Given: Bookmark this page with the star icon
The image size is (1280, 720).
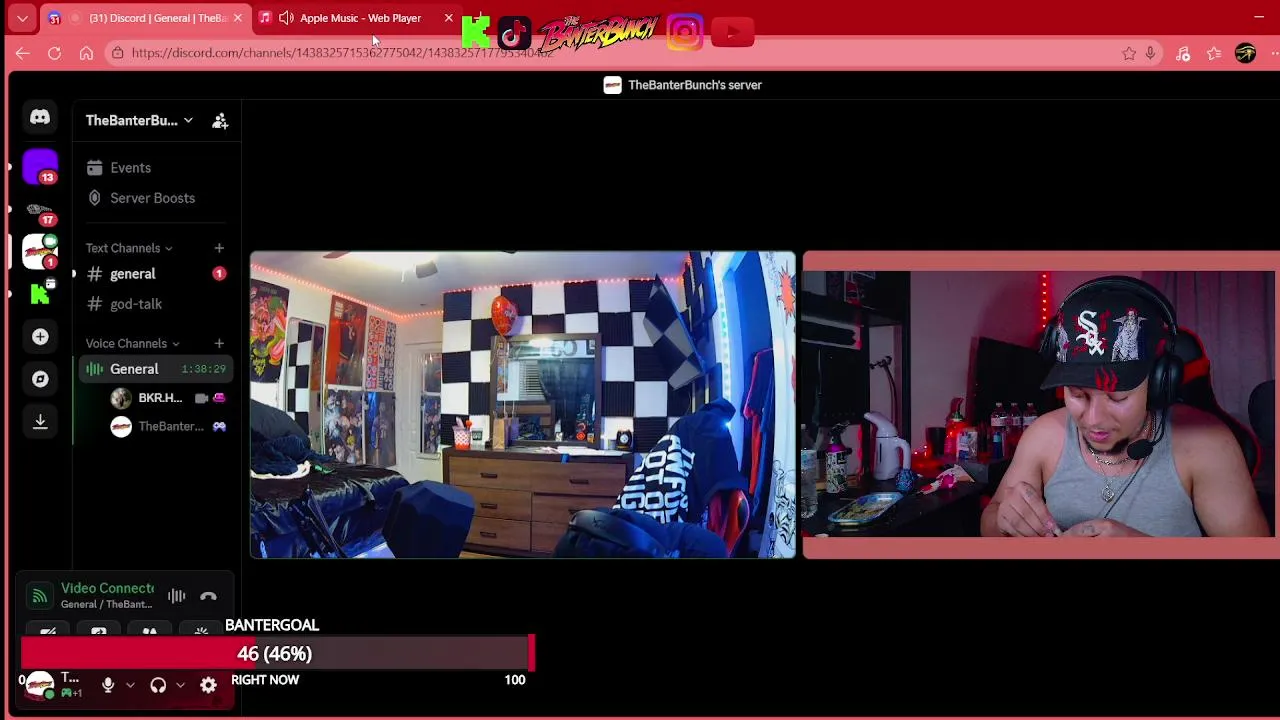Looking at the screenshot, I should click(x=1129, y=53).
